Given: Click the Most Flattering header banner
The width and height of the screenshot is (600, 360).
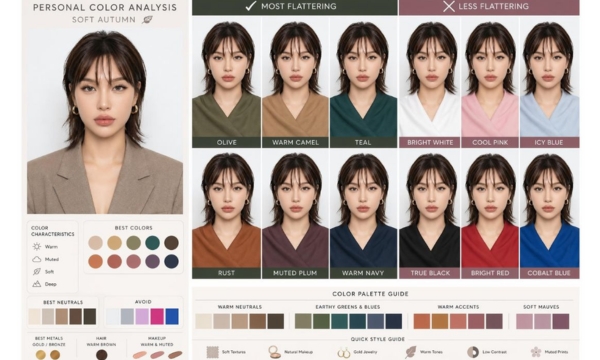Looking at the screenshot, I should pos(295,7).
